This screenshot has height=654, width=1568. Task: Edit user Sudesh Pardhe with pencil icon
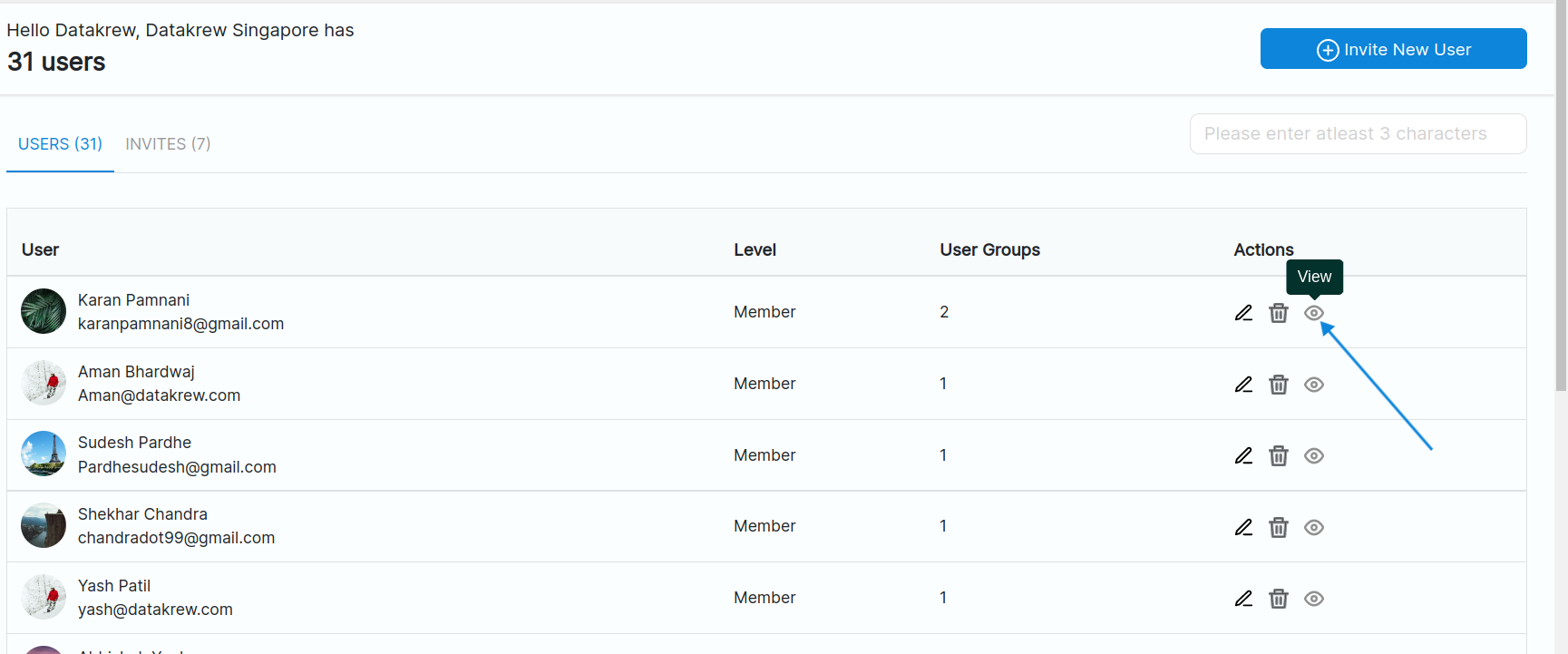coord(1243,455)
